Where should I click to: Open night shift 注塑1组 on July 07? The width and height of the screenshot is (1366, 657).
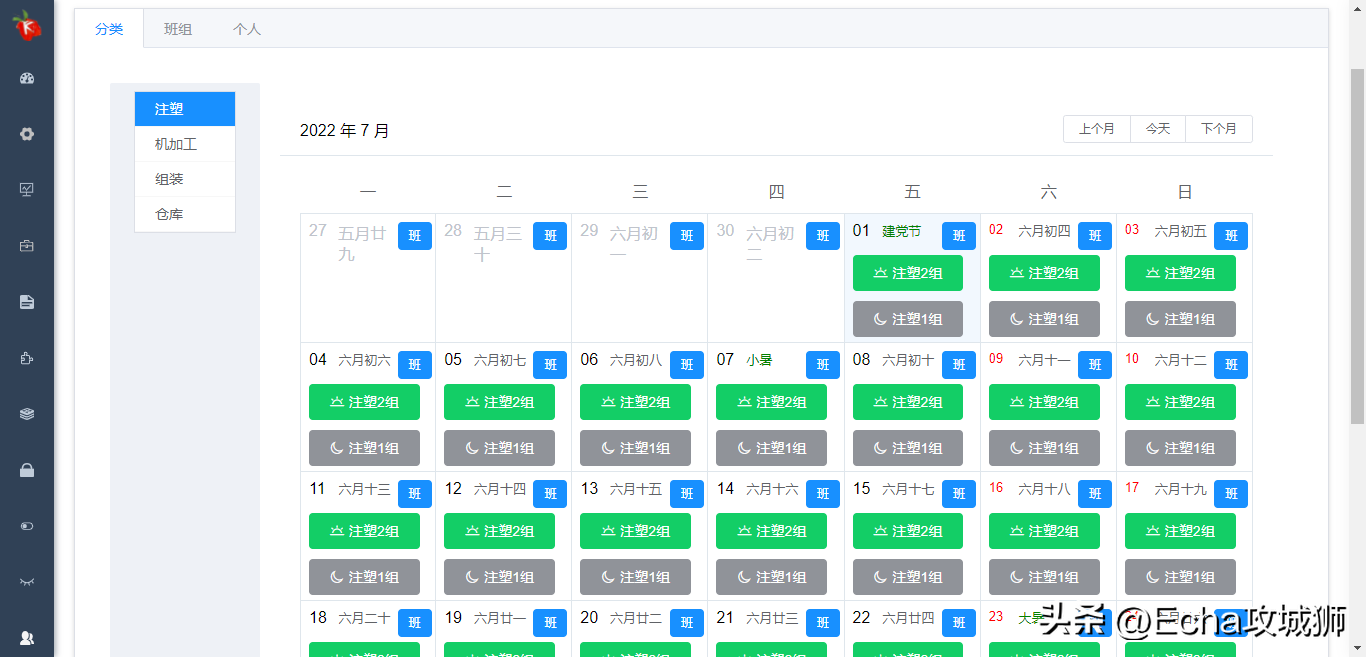coord(771,448)
